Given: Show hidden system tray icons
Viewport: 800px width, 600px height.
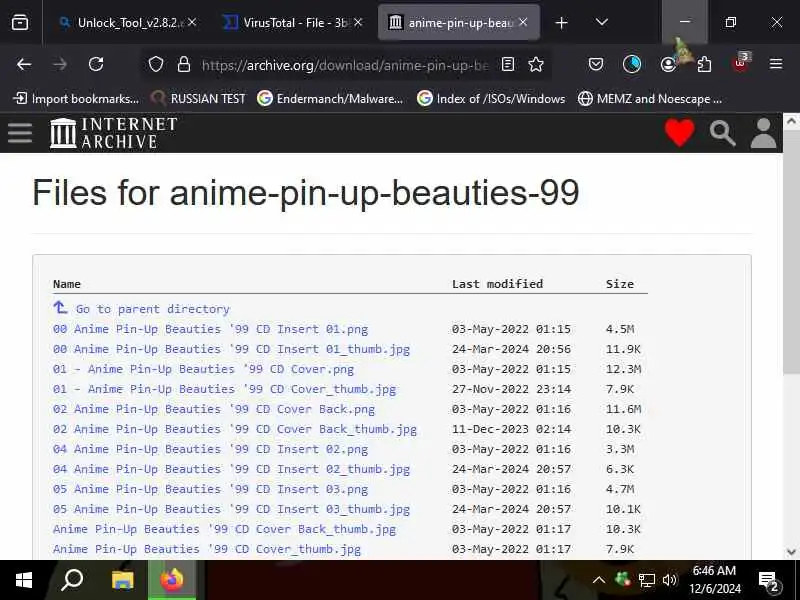Looking at the screenshot, I should [598, 580].
